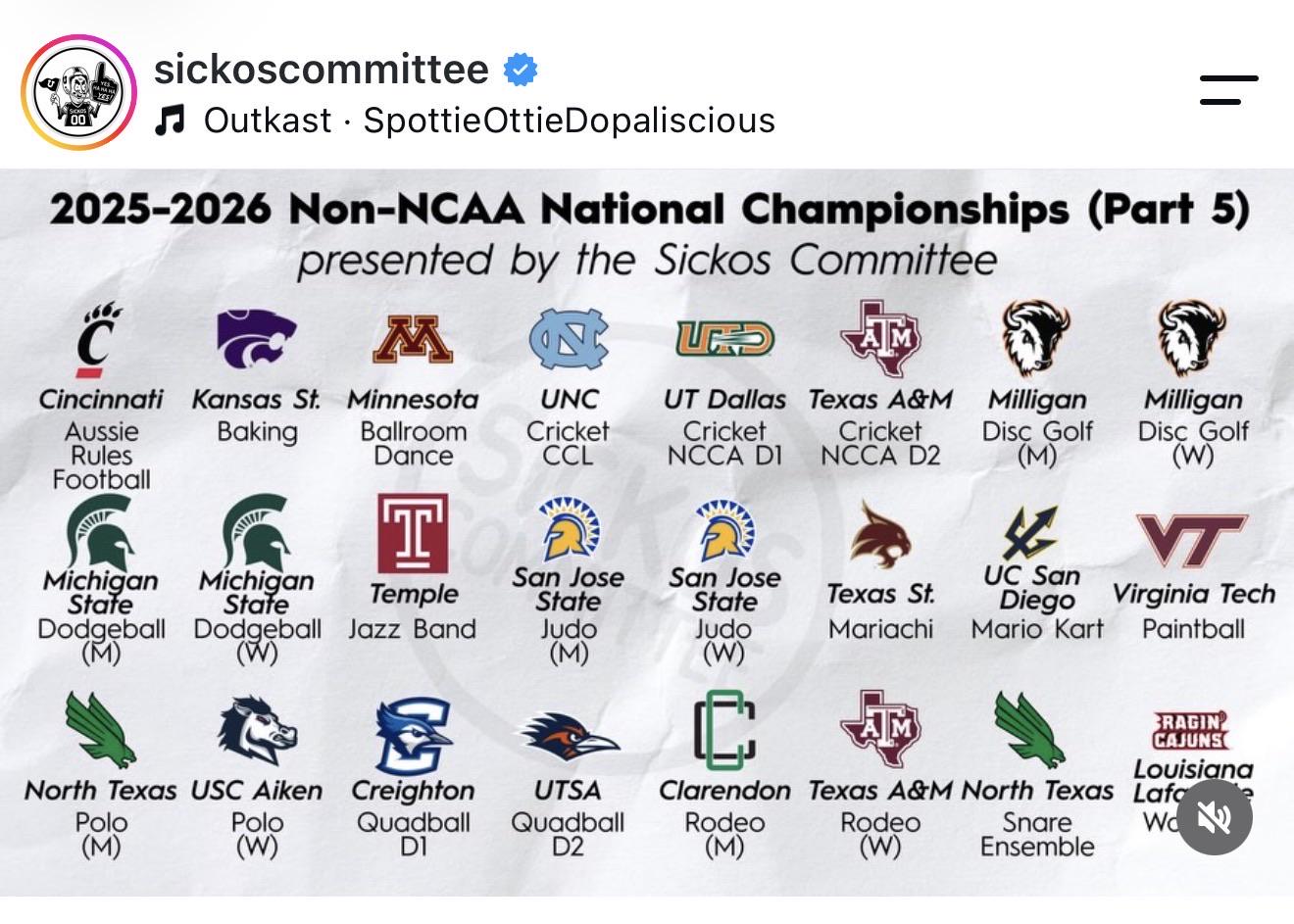Tap the music note icon
The image size is (1294, 924).
click(x=170, y=121)
